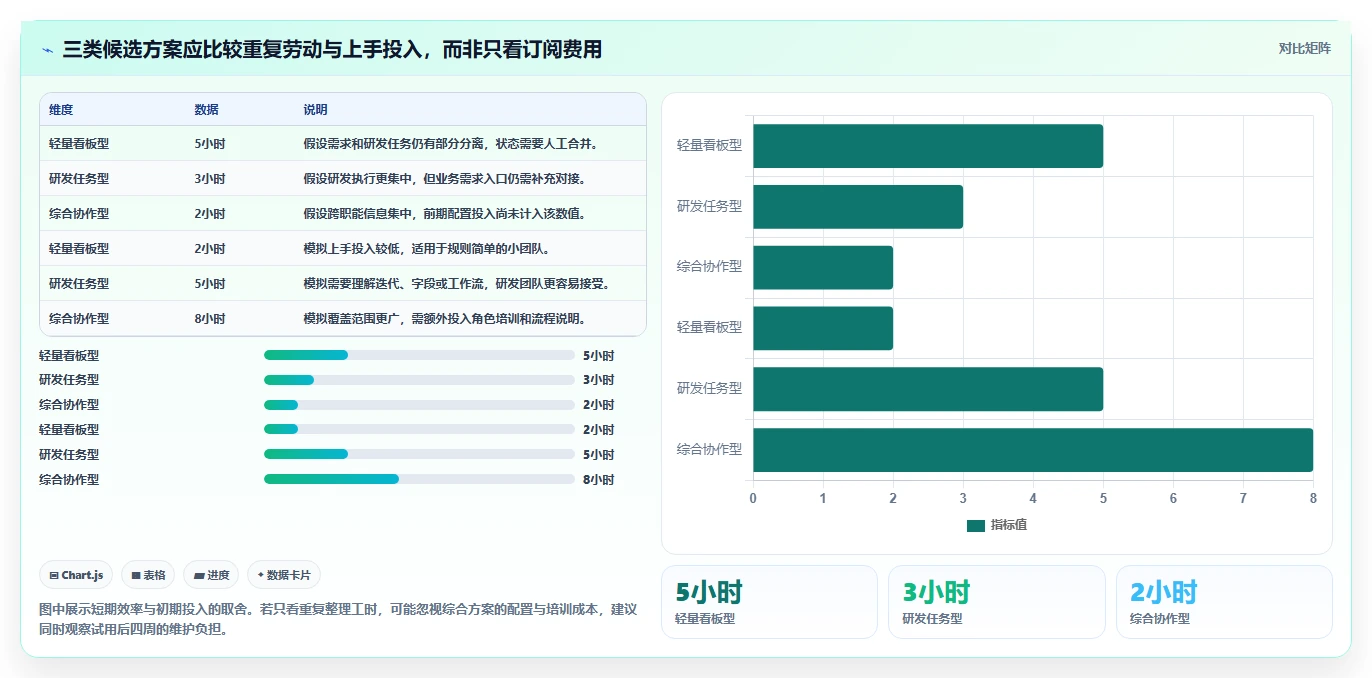Viewport: 1372px width, 678px height.
Task: Click the 3小时 value in the table
Action: pos(210,179)
